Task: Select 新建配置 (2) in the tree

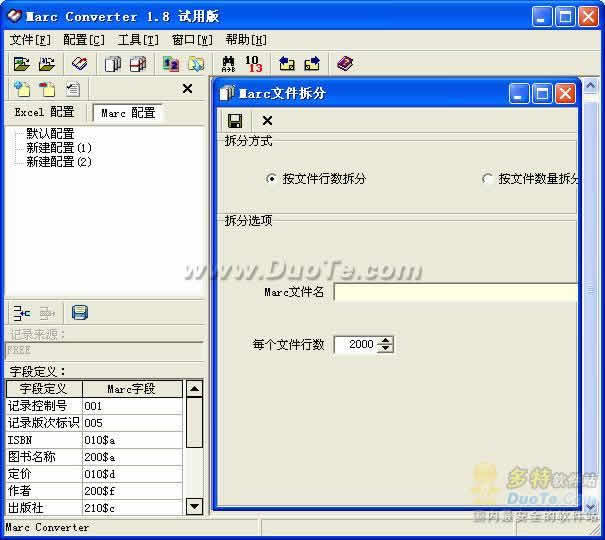Action: coord(59,162)
